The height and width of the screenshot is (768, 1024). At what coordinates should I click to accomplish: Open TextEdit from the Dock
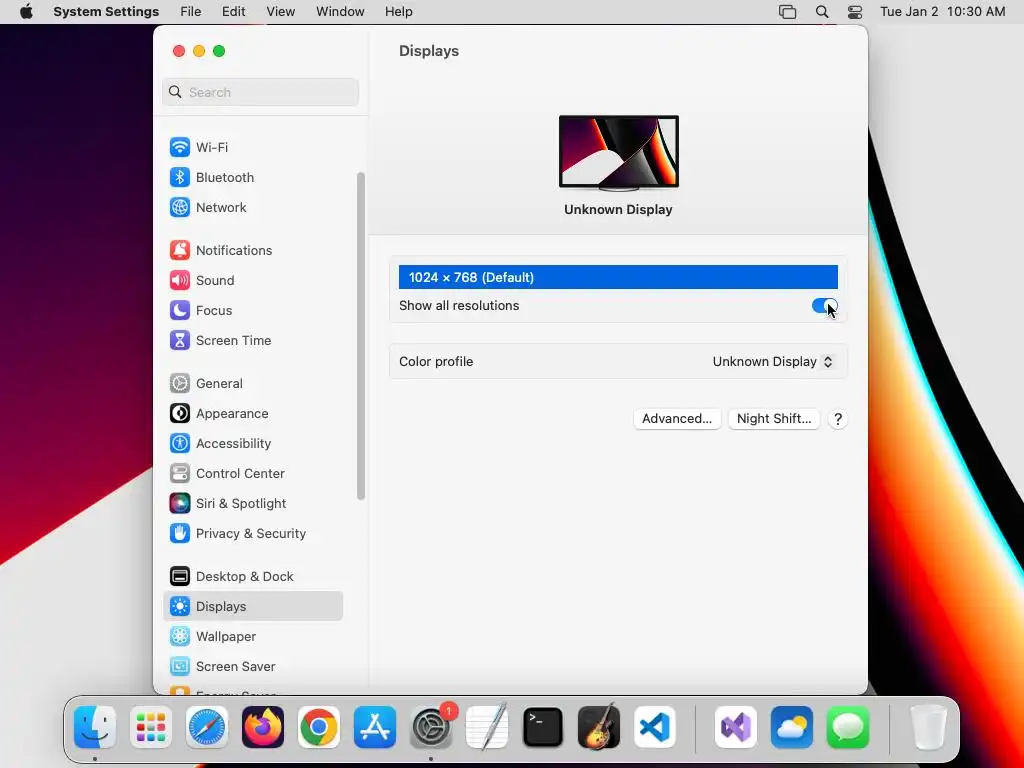pos(487,727)
